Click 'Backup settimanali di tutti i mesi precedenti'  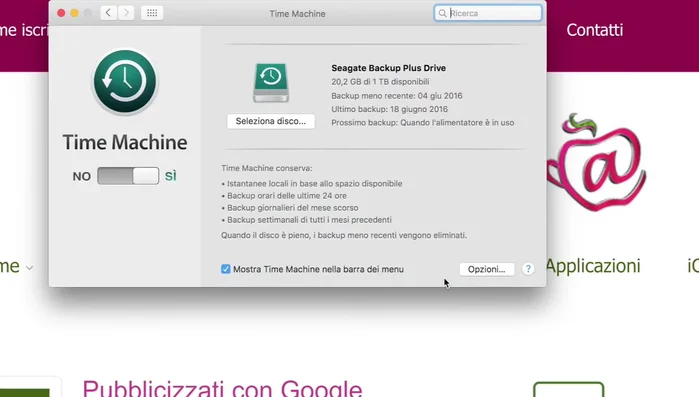coord(307,220)
